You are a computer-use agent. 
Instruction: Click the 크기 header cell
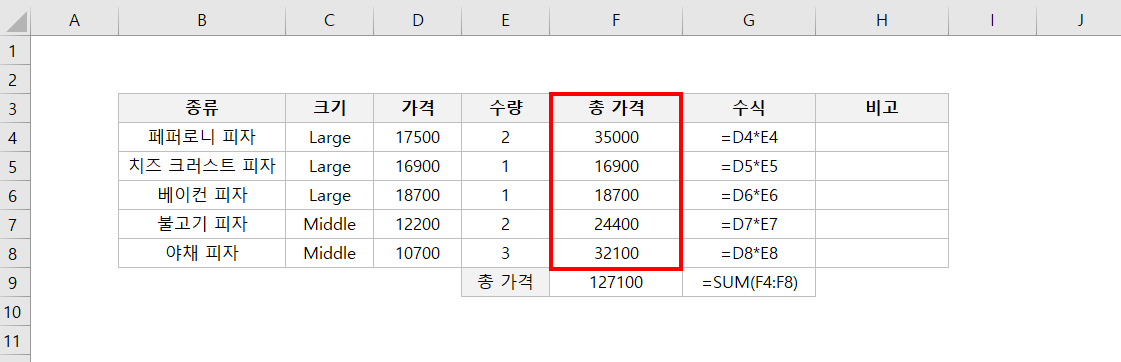(329, 108)
